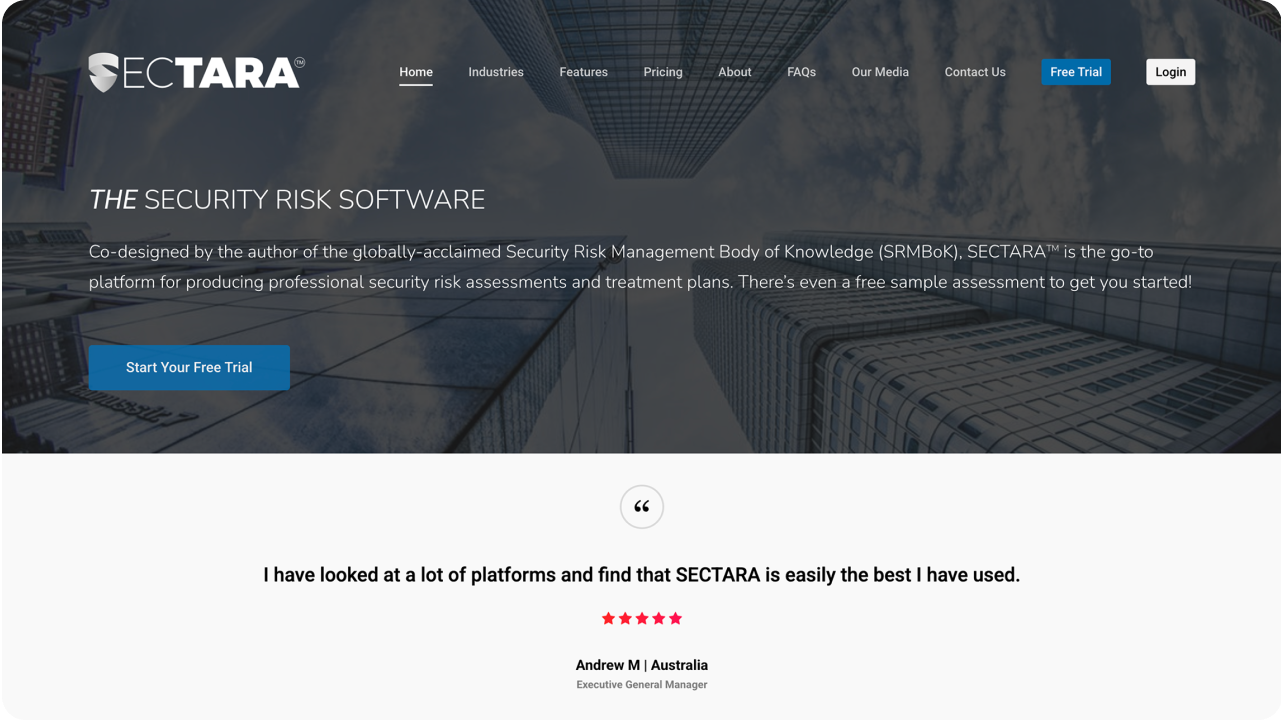
Task: Click the Executive General Manager caption
Action: 642,685
